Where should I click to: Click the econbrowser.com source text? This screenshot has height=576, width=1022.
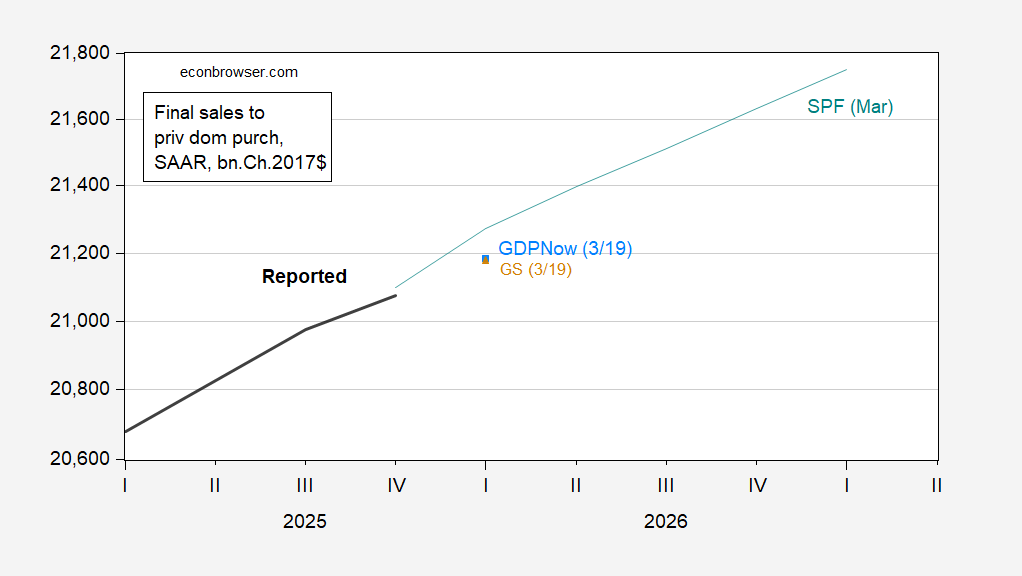tap(238, 72)
